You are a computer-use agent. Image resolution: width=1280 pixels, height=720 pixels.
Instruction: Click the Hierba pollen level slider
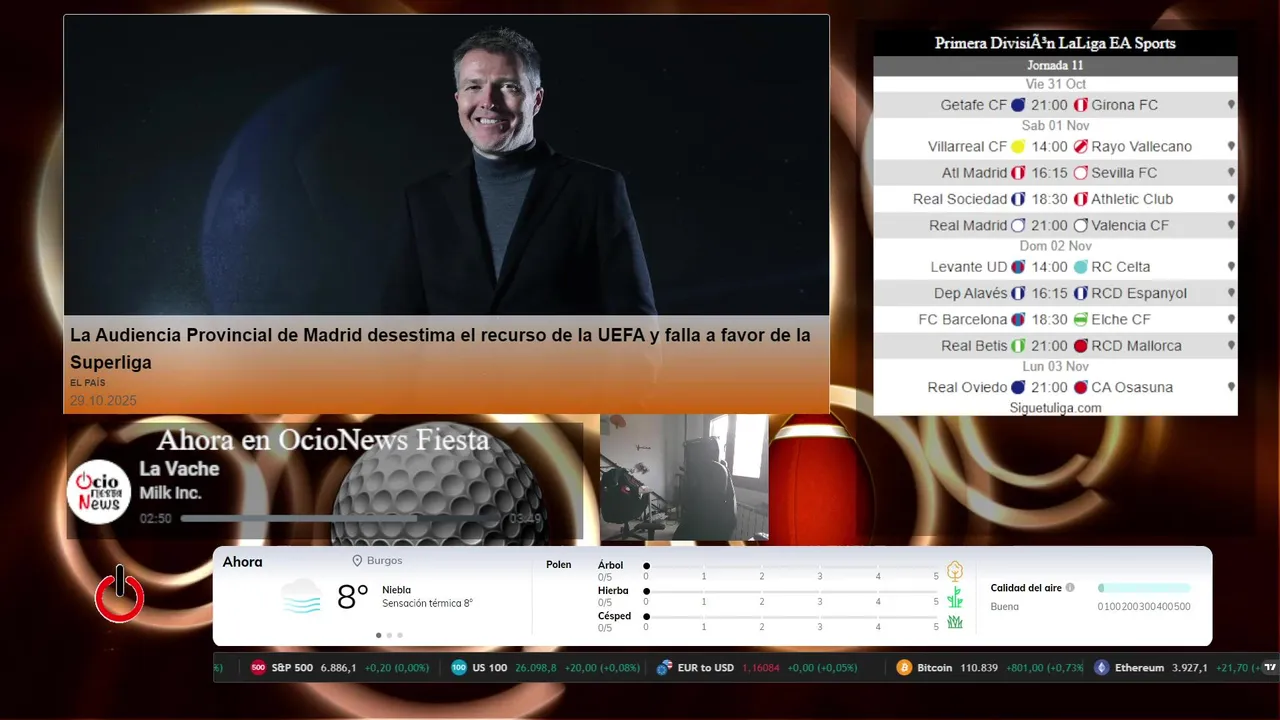(x=792, y=592)
